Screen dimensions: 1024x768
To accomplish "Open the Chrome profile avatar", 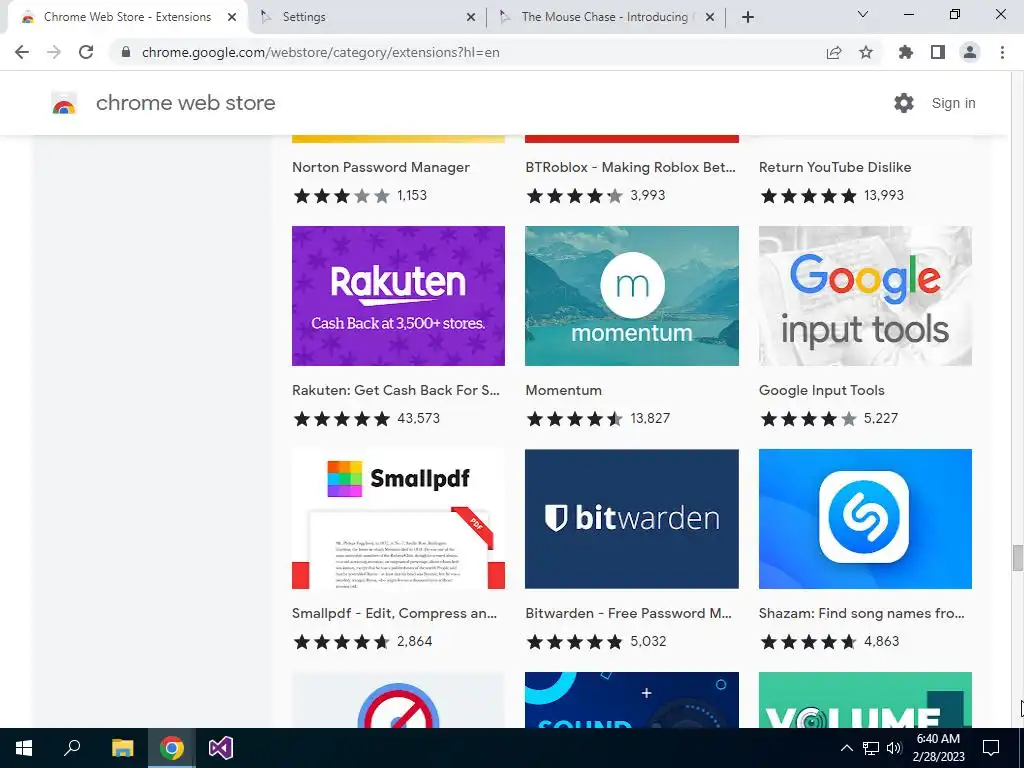I will coord(970,52).
